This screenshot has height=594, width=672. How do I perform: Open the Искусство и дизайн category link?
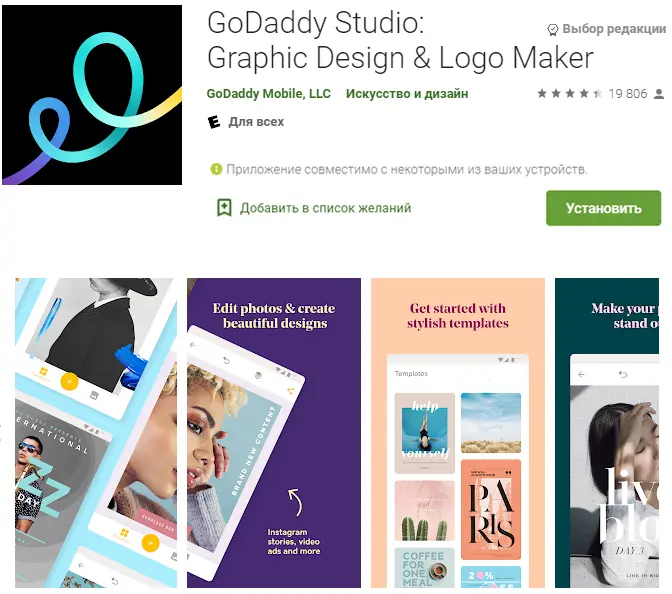pos(407,93)
